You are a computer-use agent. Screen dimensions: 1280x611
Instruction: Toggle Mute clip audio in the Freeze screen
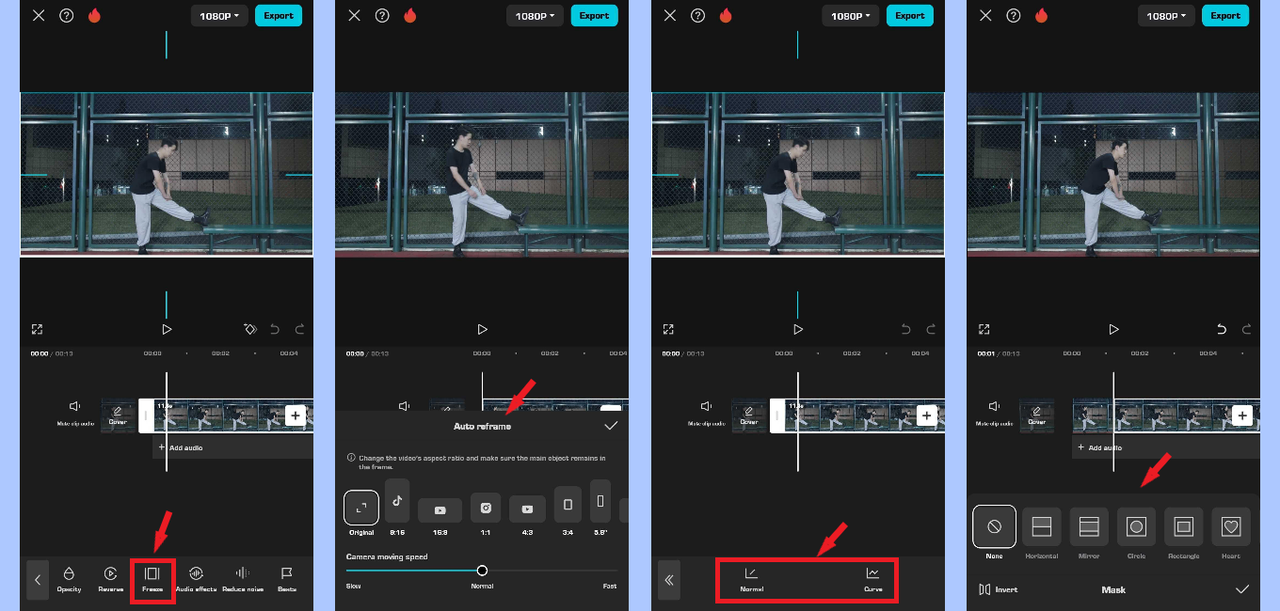point(75,413)
